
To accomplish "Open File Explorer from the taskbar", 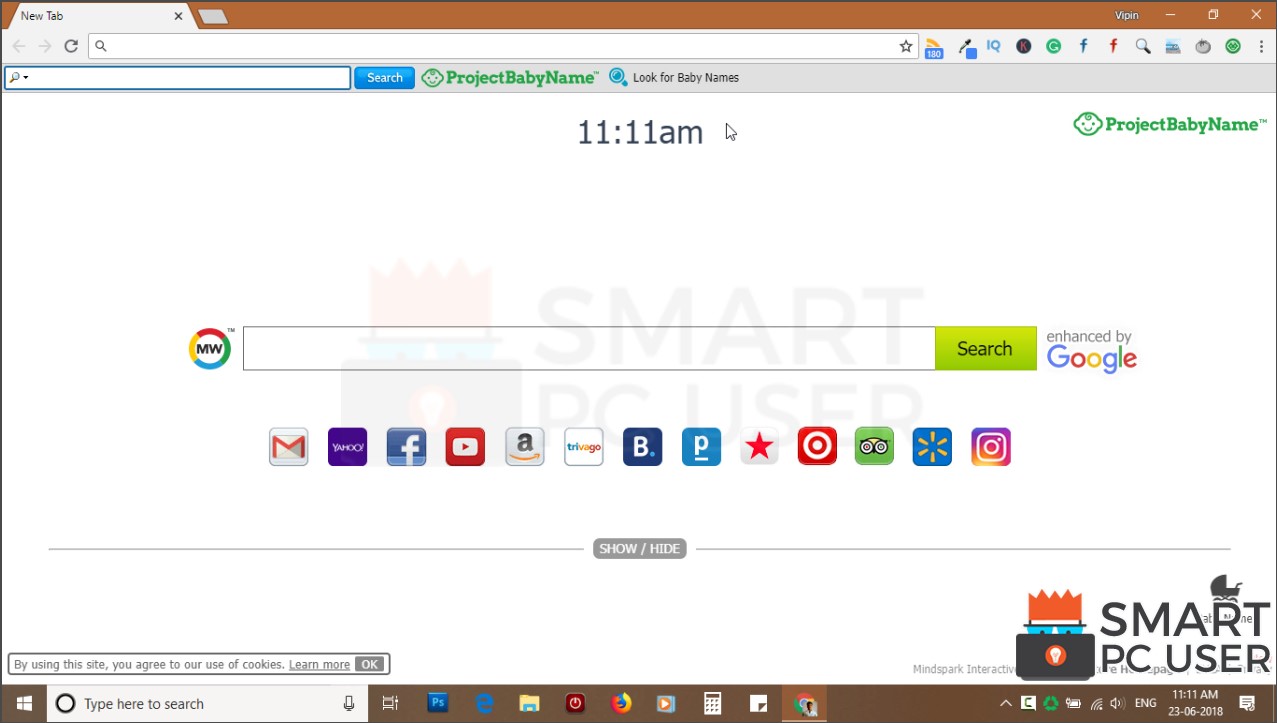I will click(x=530, y=703).
